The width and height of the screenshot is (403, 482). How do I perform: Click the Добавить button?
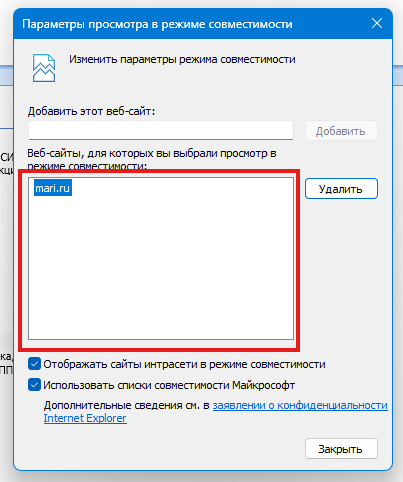341,131
